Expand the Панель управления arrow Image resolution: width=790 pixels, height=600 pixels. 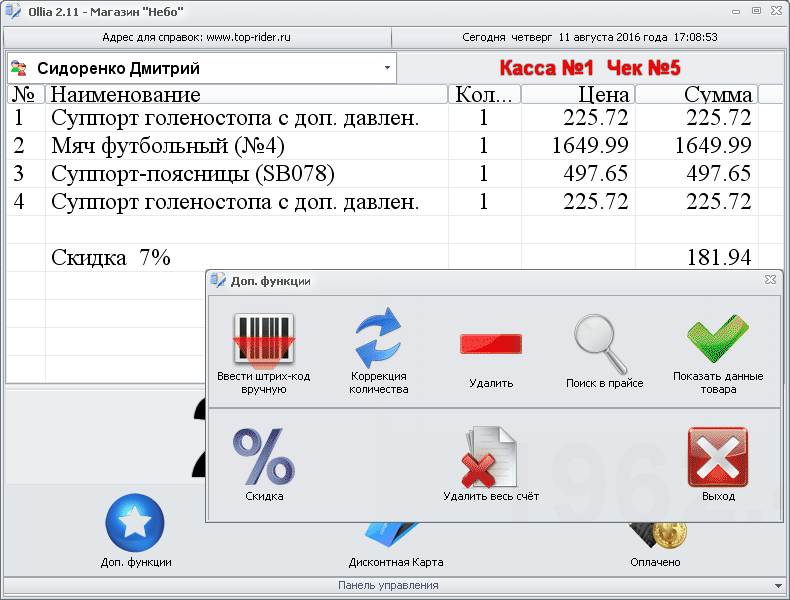(779, 585)
